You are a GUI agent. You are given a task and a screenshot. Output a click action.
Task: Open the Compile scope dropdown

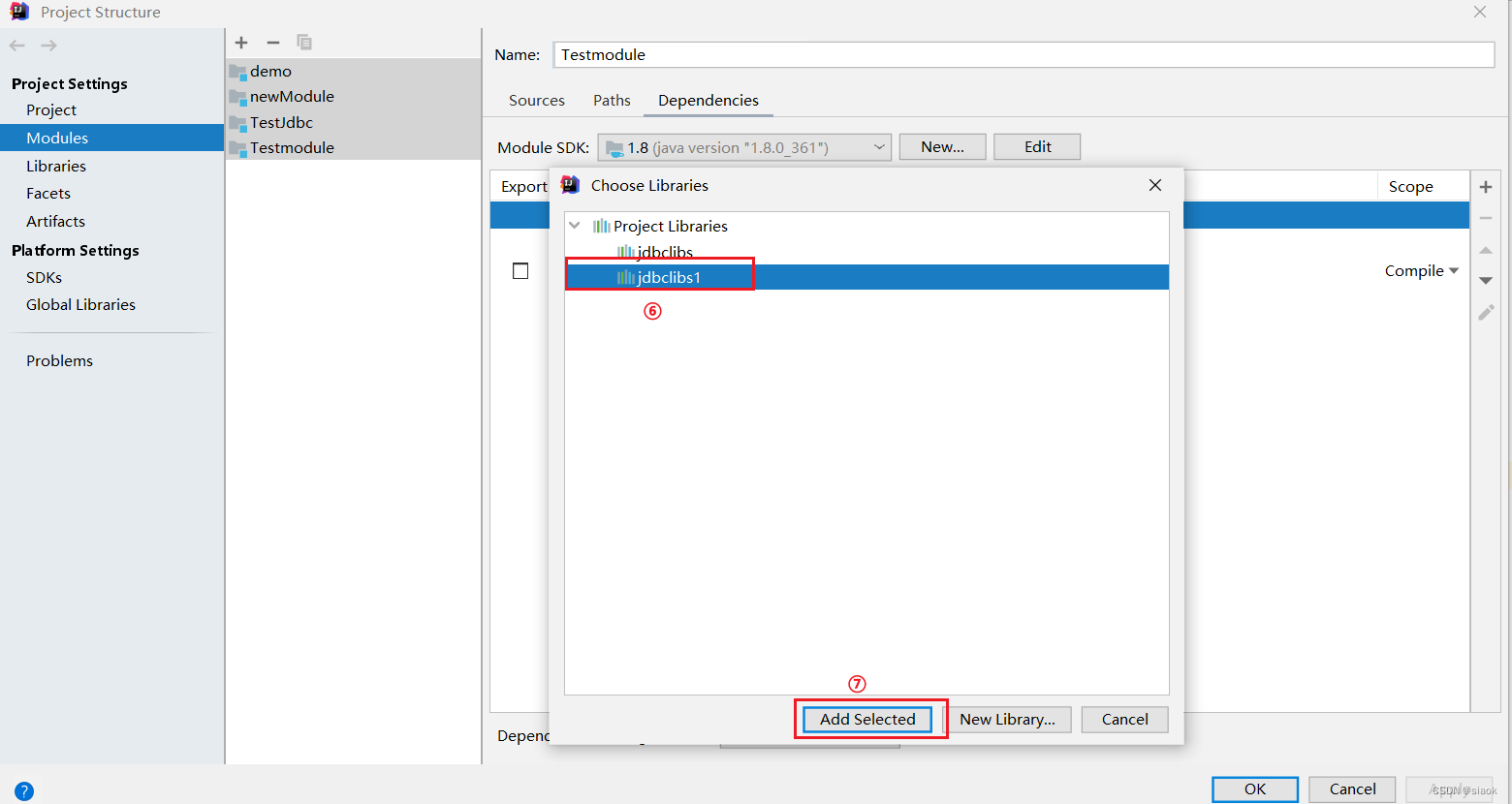tap(1422, 271)
